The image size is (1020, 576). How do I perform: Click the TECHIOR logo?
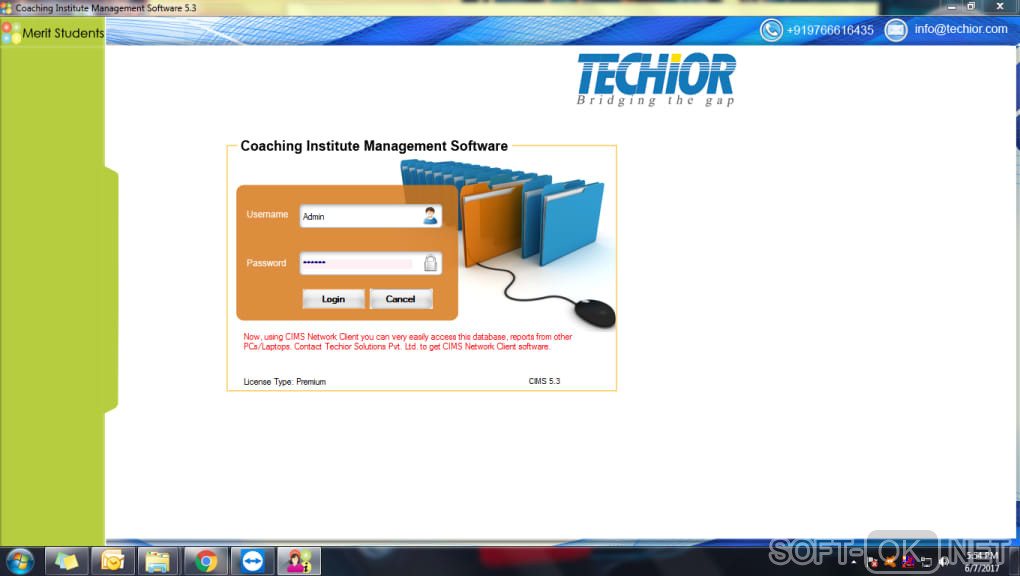pyautogui.click(x=656, y=79)
